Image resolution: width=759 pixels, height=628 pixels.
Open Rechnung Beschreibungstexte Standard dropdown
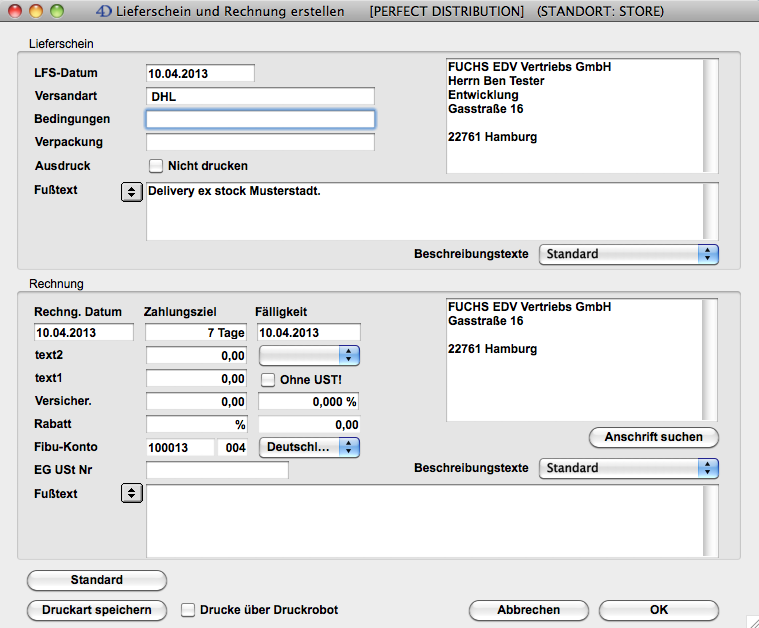(628, 468)
